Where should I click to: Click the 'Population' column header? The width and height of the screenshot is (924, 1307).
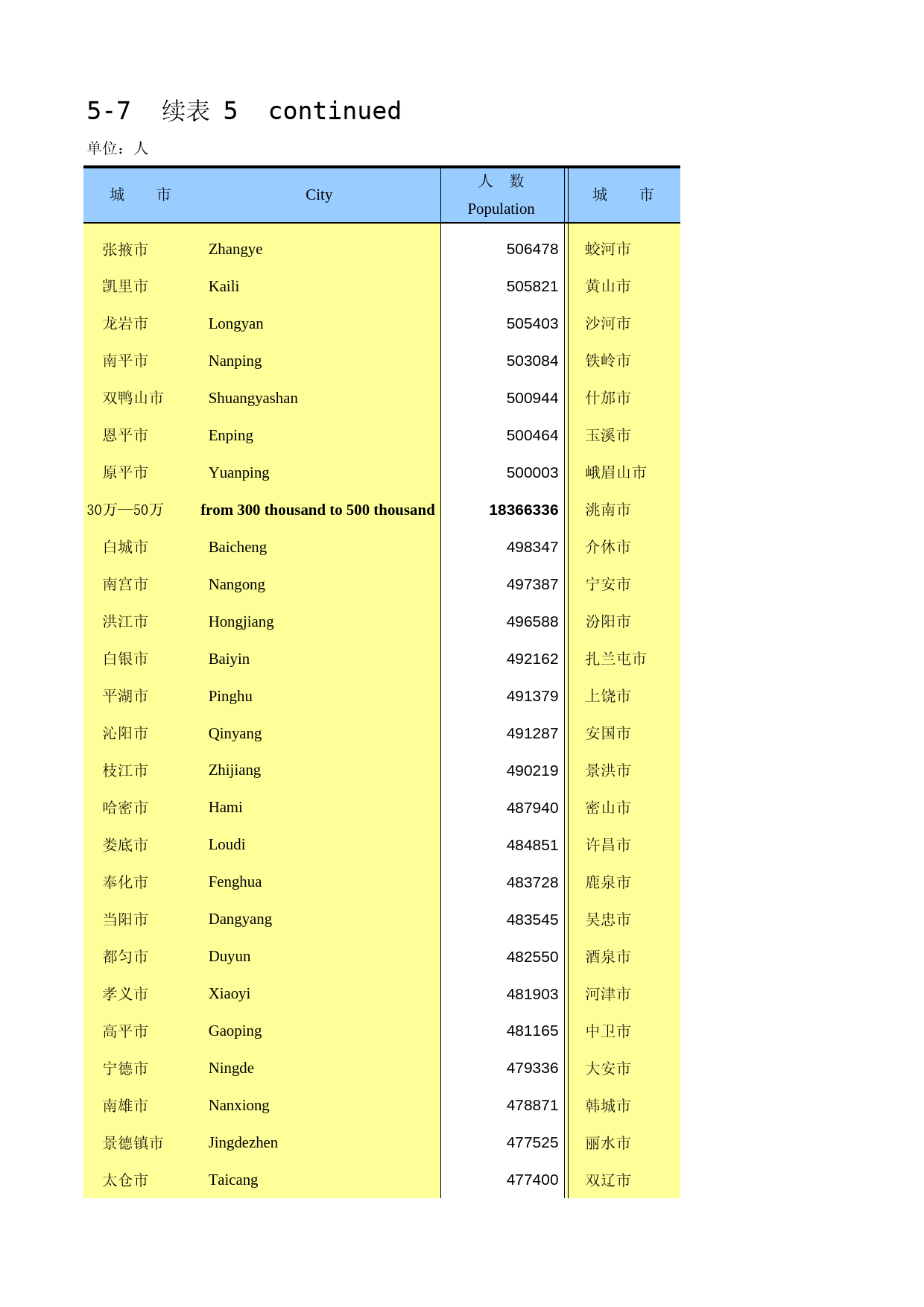click(x=501, y=209)
